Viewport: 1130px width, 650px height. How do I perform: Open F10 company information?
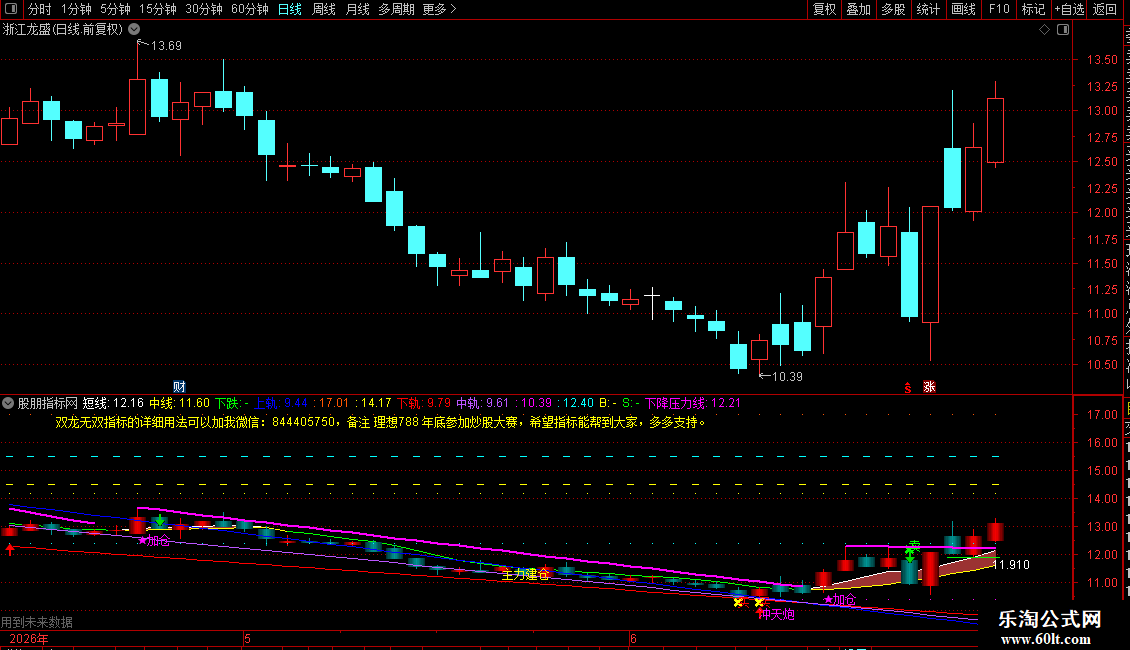(999, 9)
